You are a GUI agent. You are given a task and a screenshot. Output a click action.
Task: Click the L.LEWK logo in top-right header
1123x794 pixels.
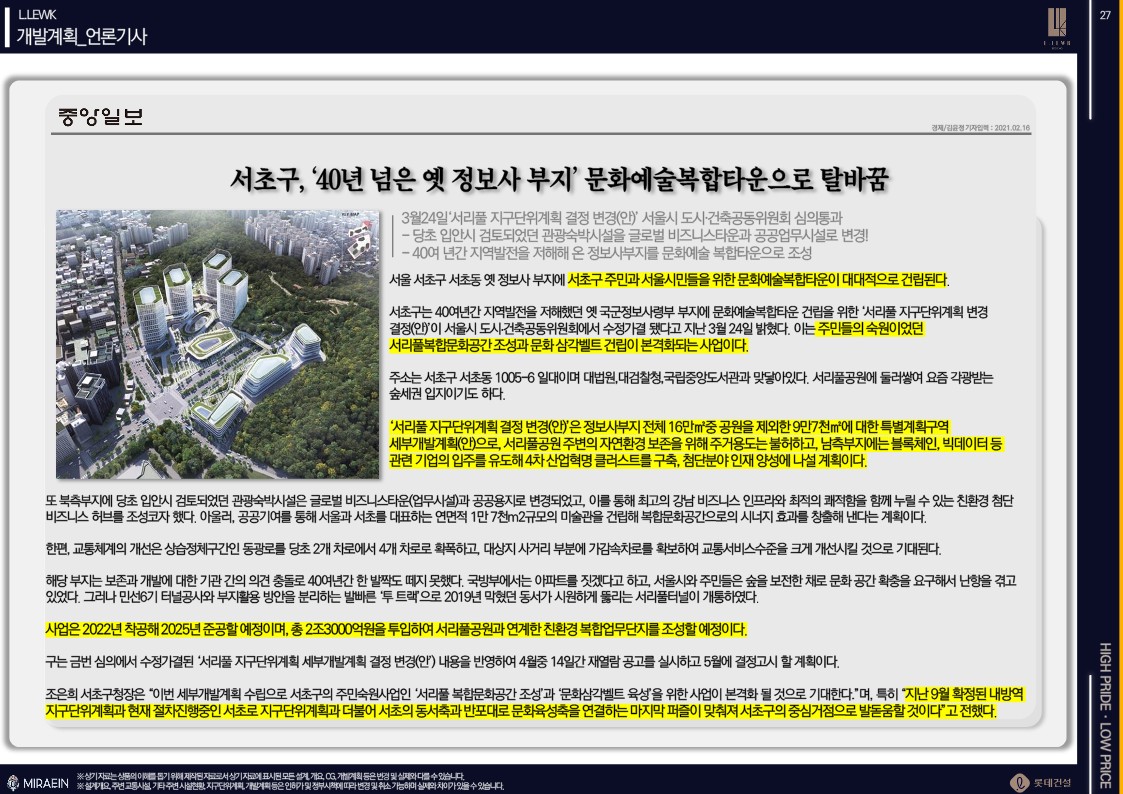tap(1056, 27)
